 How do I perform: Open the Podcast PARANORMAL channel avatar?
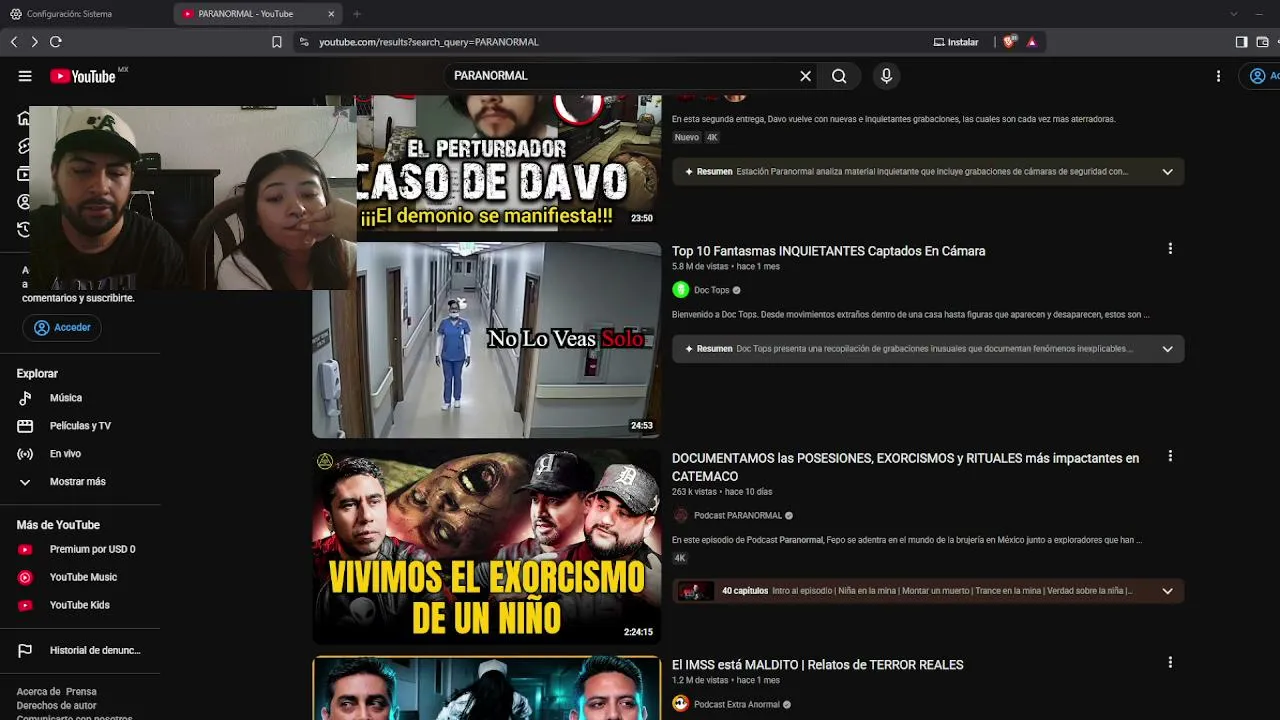tap(681, 516)
